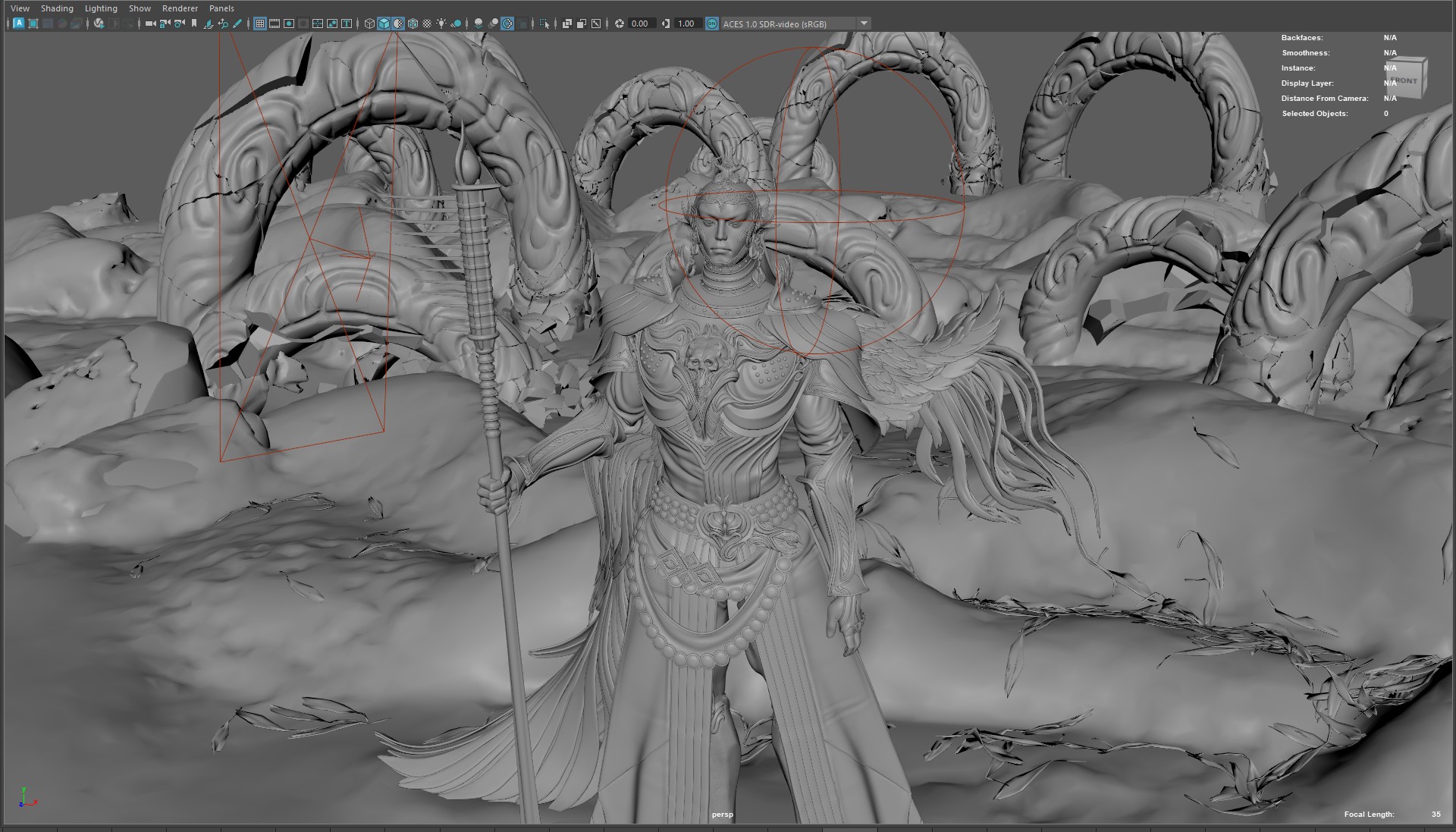Click the 2D Pan/Zoom icon
Screen dimensions: 1456x832
pyautogui.click(x=223, y=24)
